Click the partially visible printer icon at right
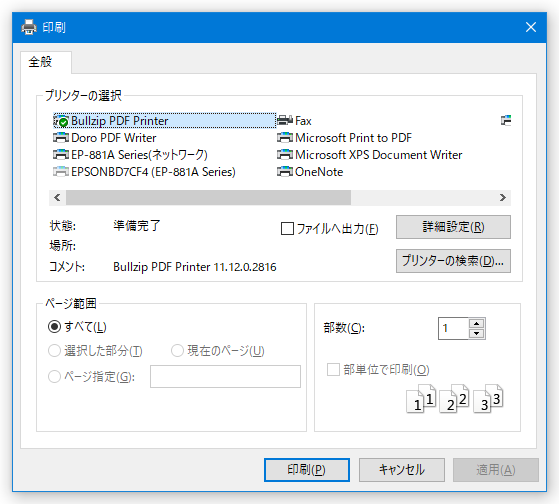This screenshot has height=504, width=559. (506, 120)
